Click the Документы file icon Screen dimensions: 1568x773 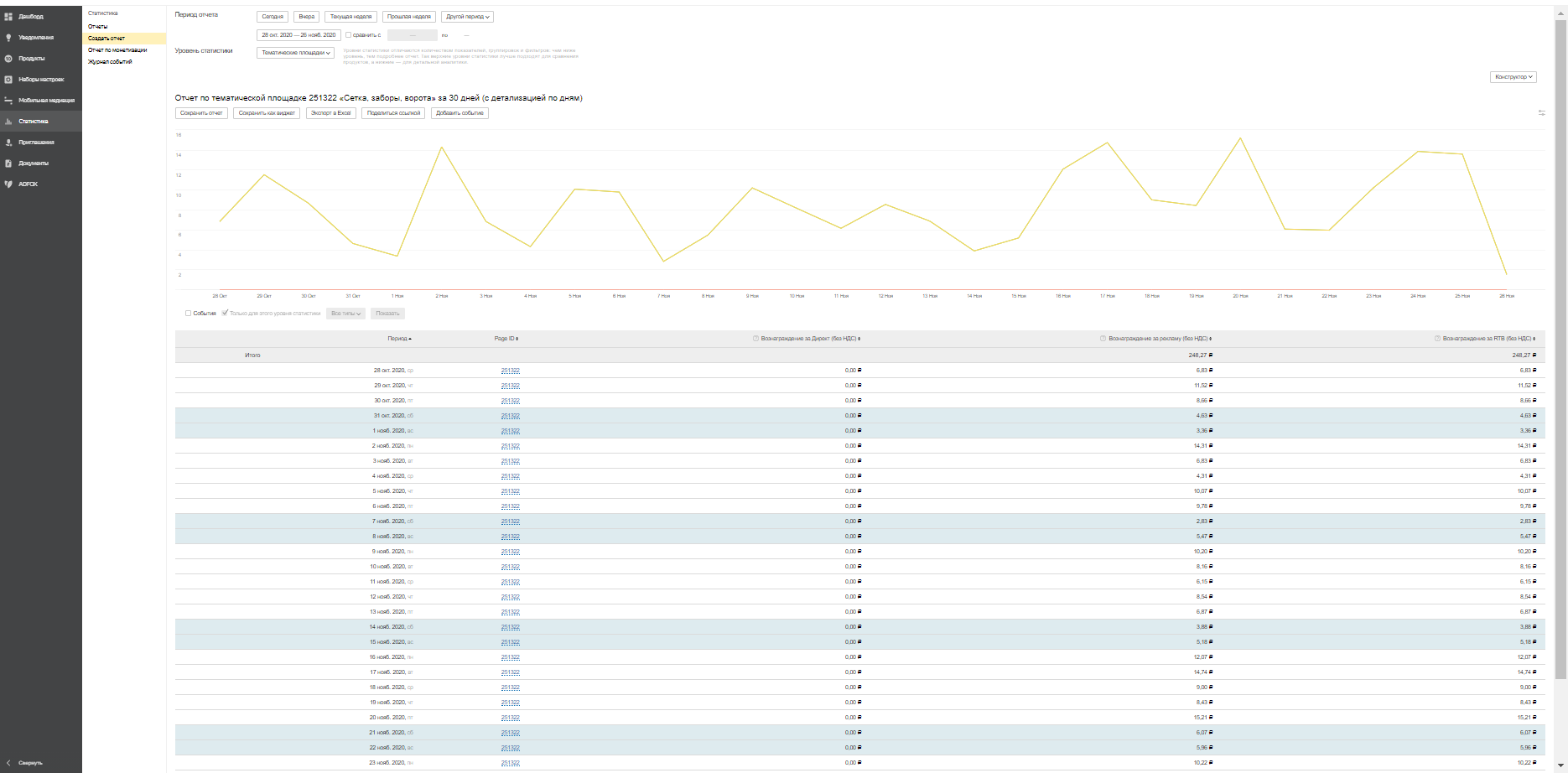(8, 163)
